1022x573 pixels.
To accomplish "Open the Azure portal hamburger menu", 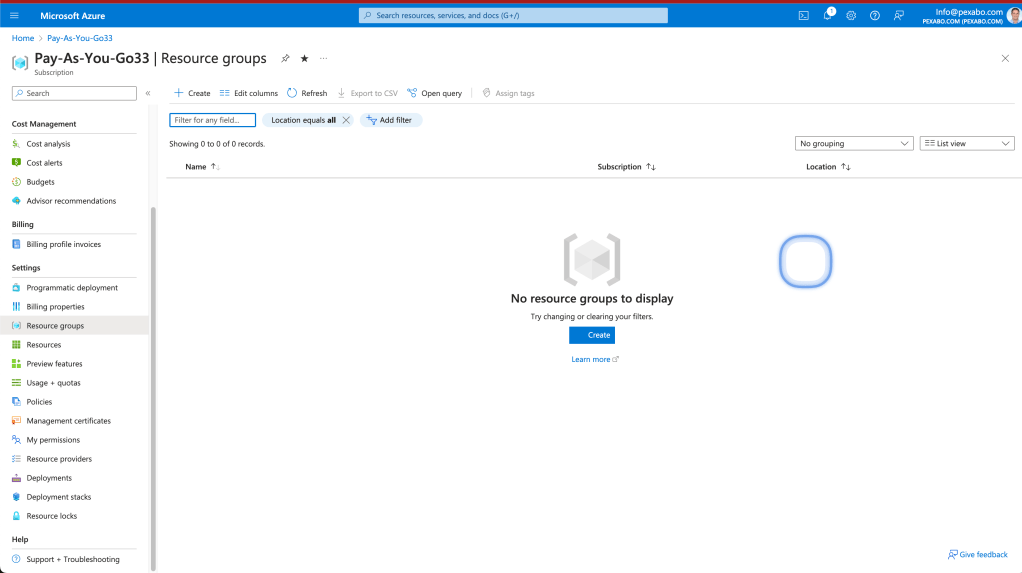I will click(x=14, y=16).
